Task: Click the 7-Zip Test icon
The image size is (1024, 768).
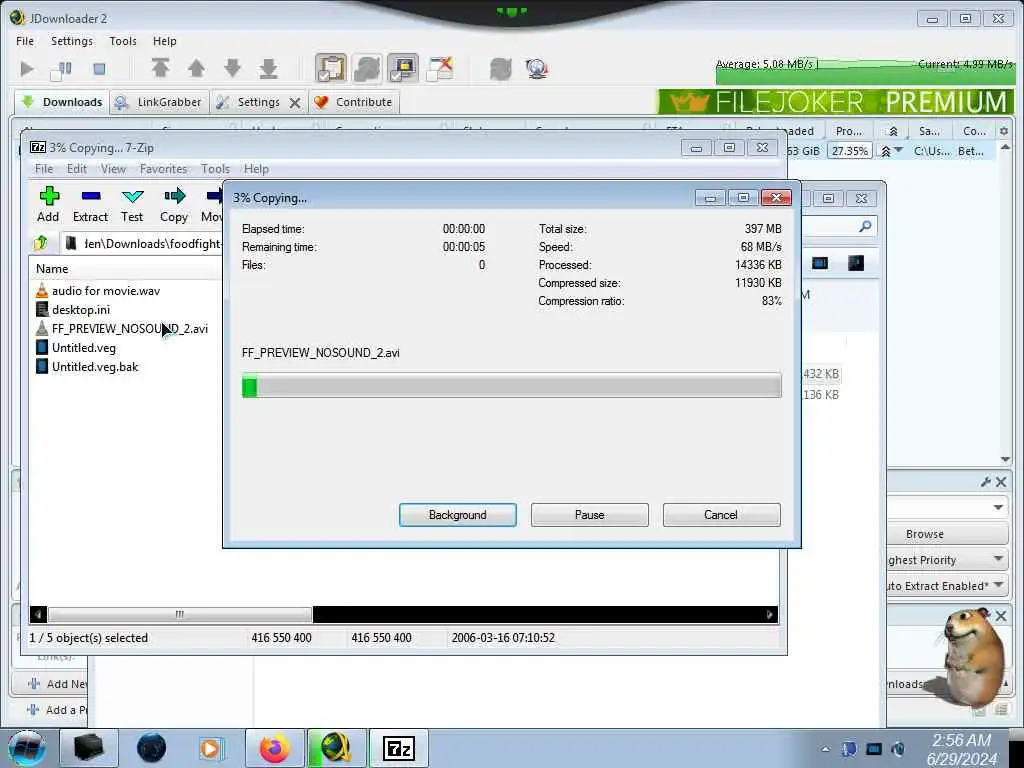Action: tap(132, 204)
